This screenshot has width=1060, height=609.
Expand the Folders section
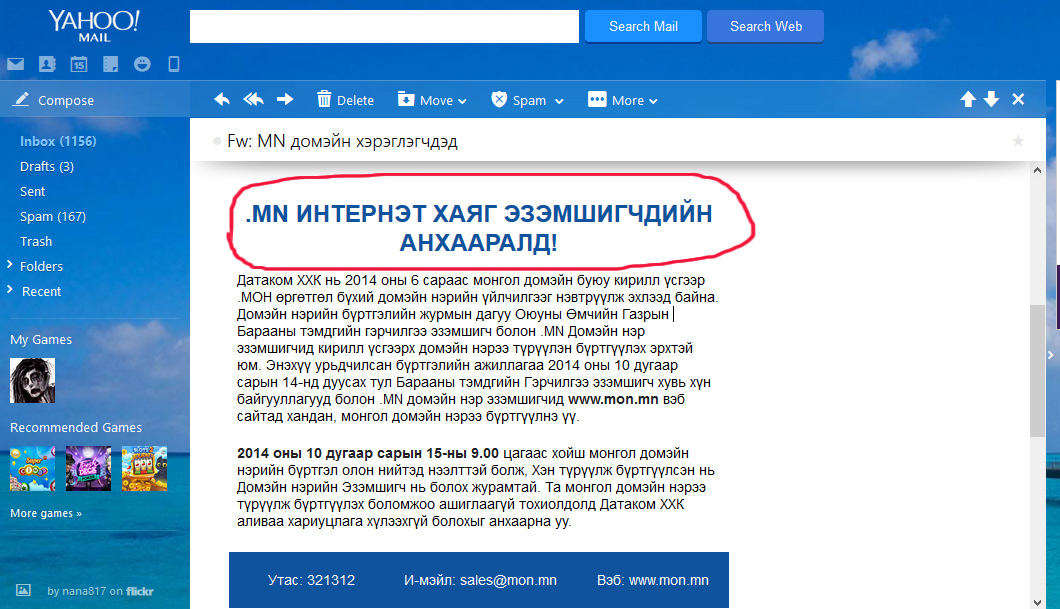[9, 265]
